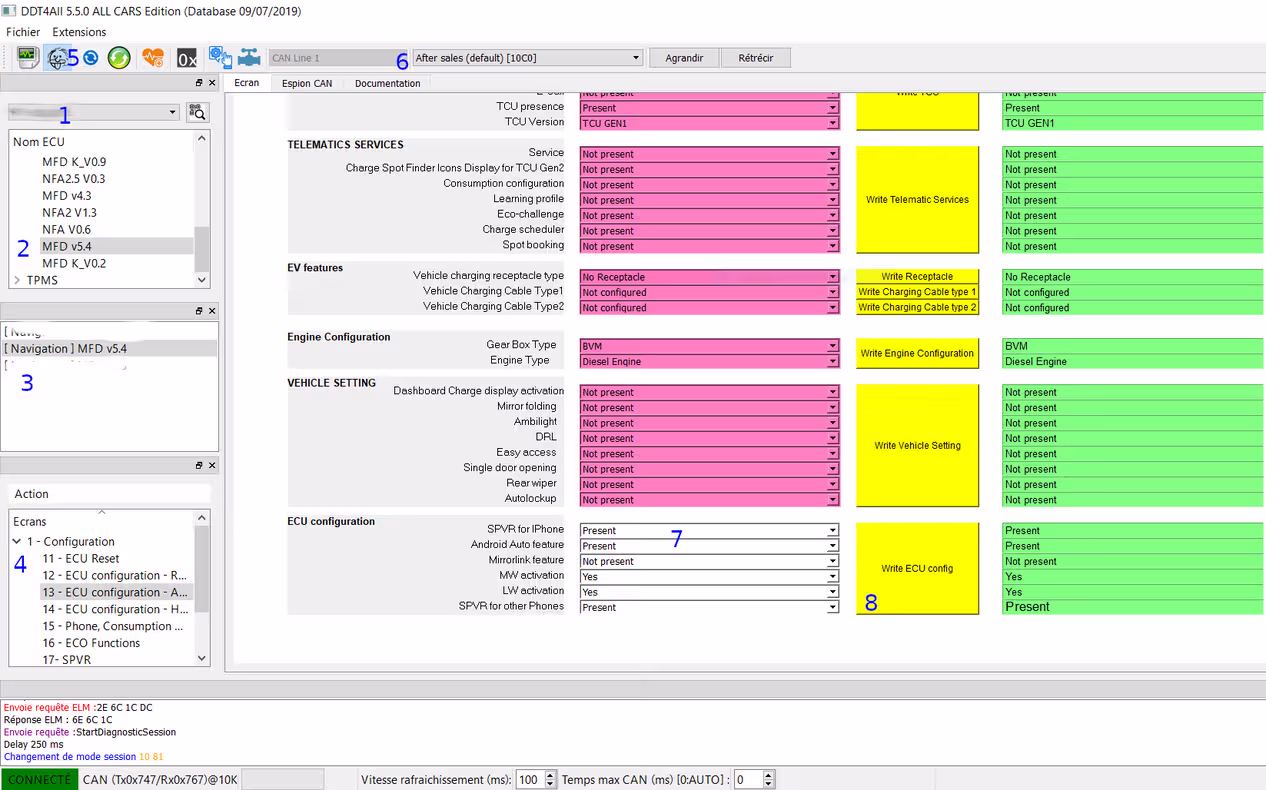This screenshot has width=1266, height=790.
Task: Open the 0x hex command tool
Action: [x=187, y=58]
